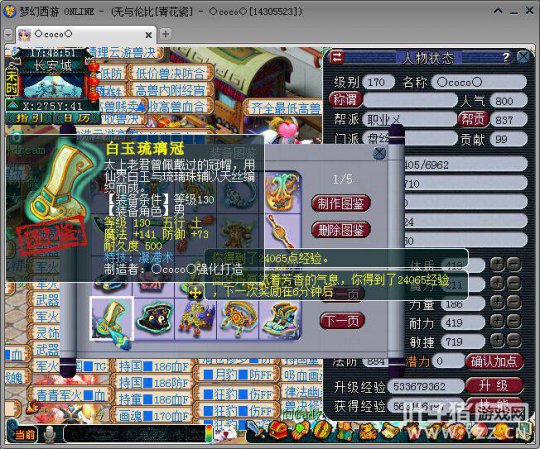Click the 升级 level up button

tap(494, 386)
